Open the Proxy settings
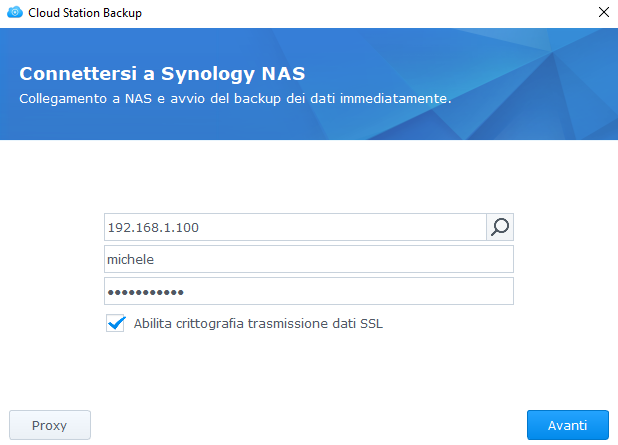 [50, 425]
